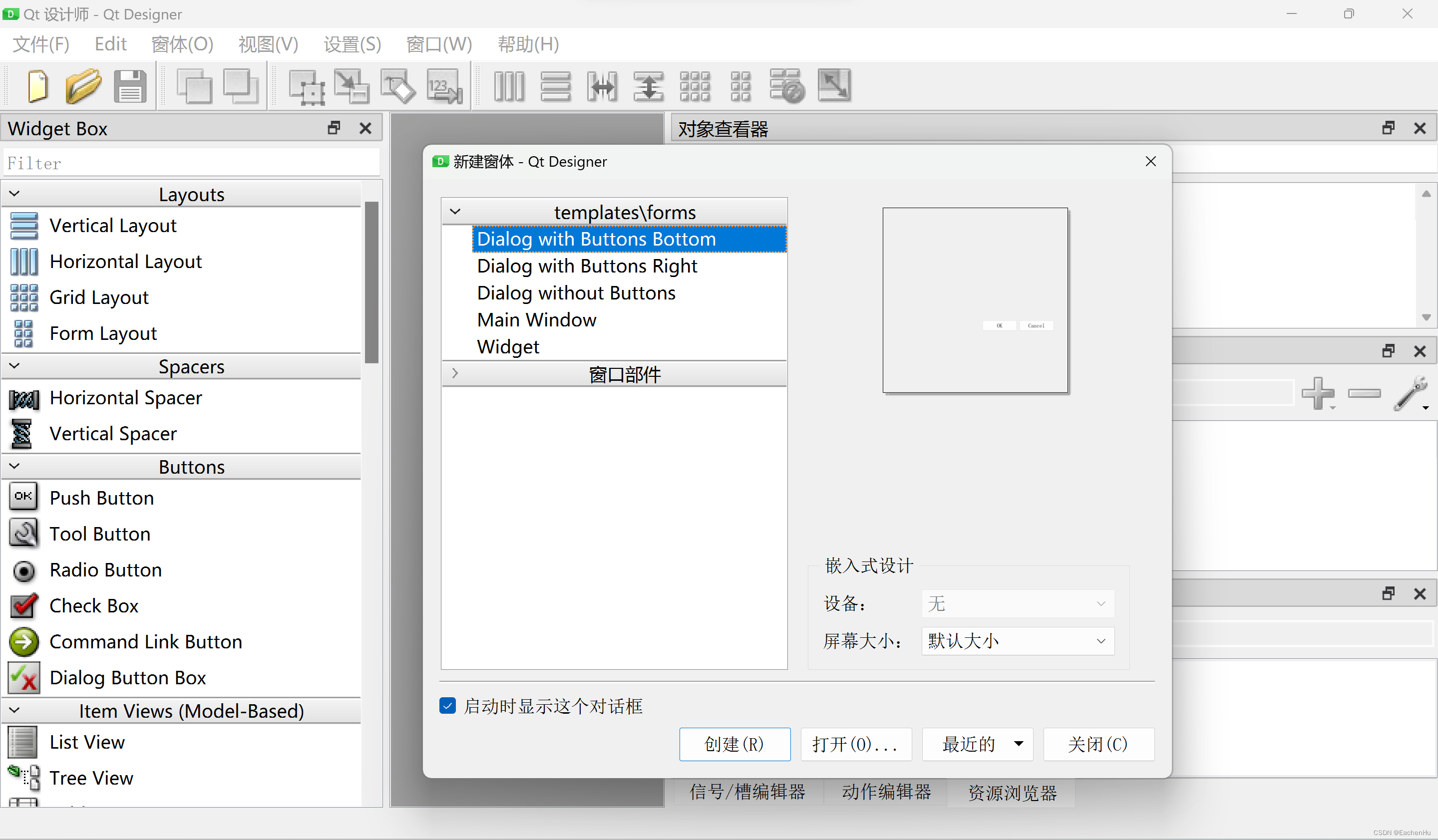This screenshot has height=840, width=1438.
Task: Click the Open file folder icon
Action: [x=83, y=86]
